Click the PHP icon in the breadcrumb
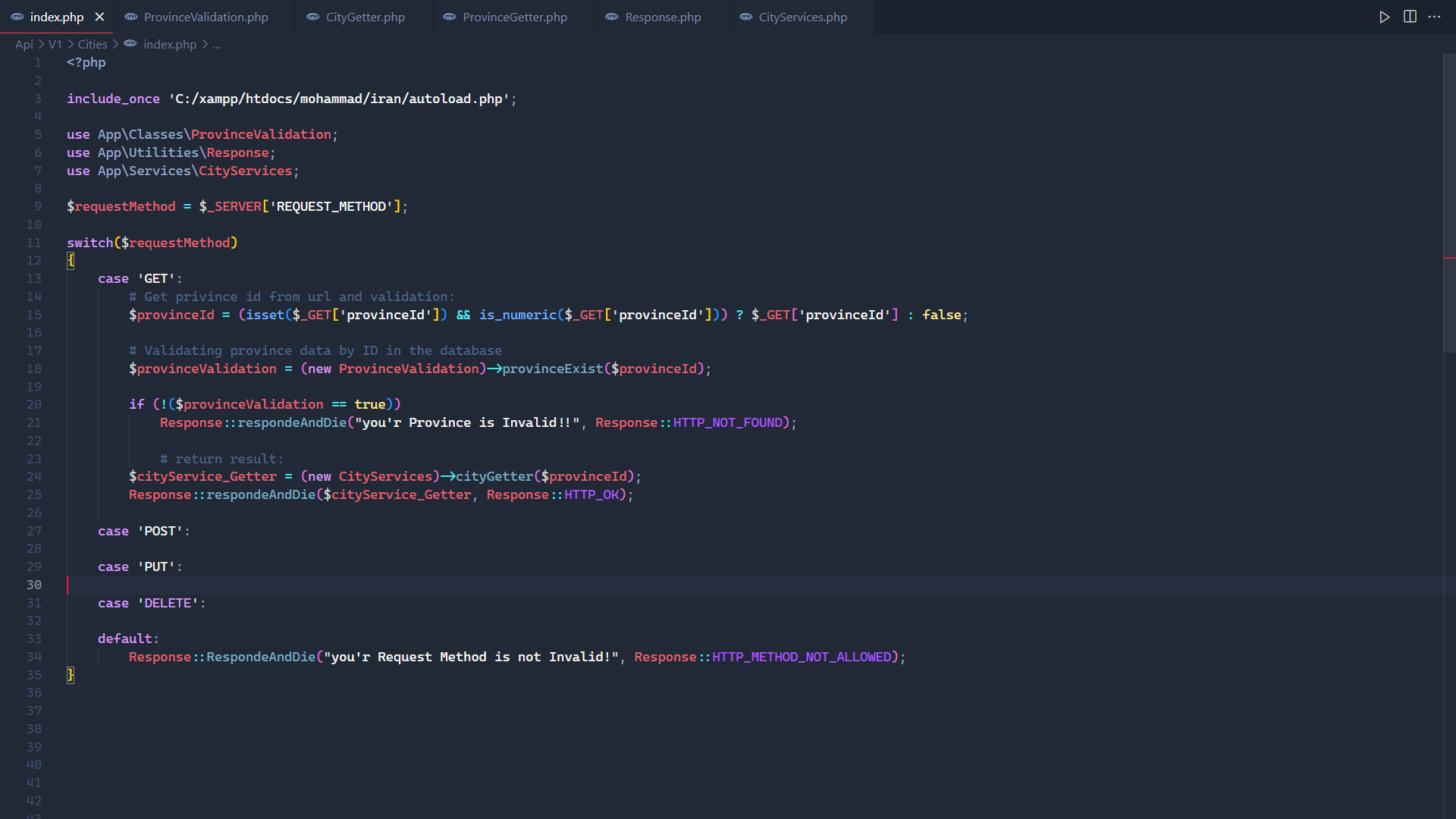1456x819 pixels. pyautogui.click(x=130, y=44)
